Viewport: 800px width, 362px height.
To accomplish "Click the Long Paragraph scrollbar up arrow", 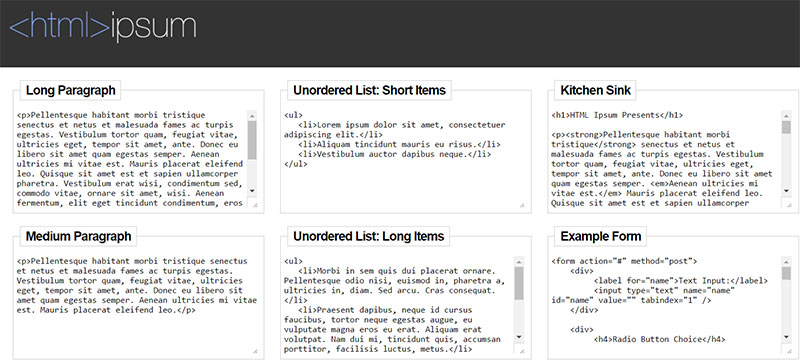I will pyautogui.click(x=252, y=115).
